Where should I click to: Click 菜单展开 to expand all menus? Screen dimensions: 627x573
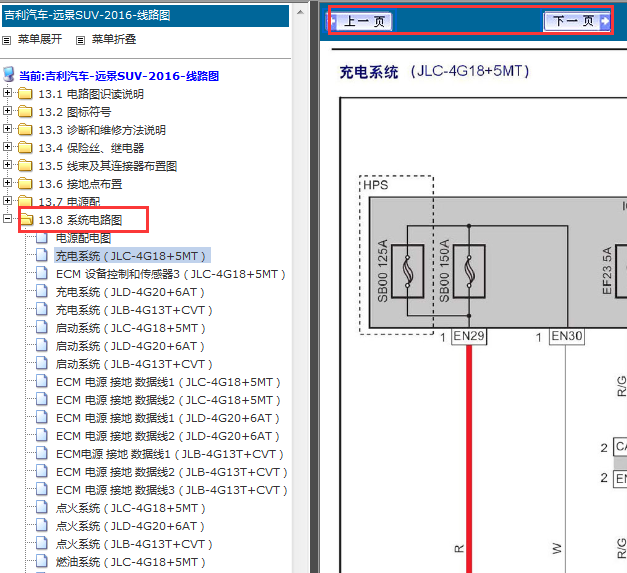pos(40,39)
